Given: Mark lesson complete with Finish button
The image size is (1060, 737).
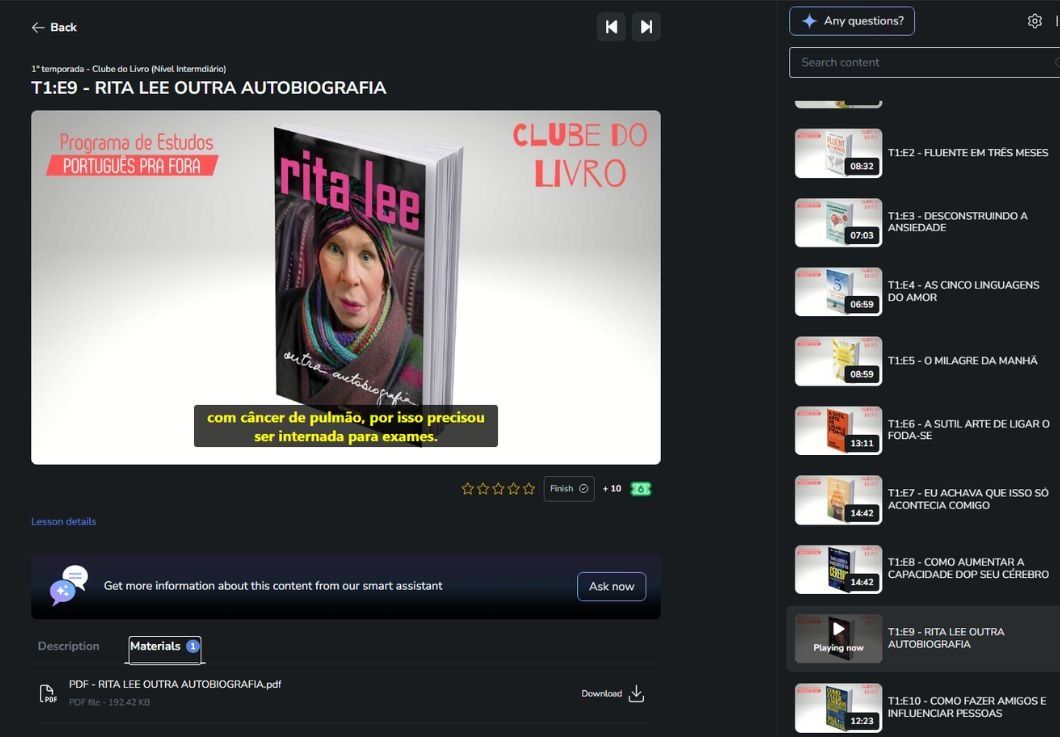Looking at the screenshot, I should (x=569, y=489).
